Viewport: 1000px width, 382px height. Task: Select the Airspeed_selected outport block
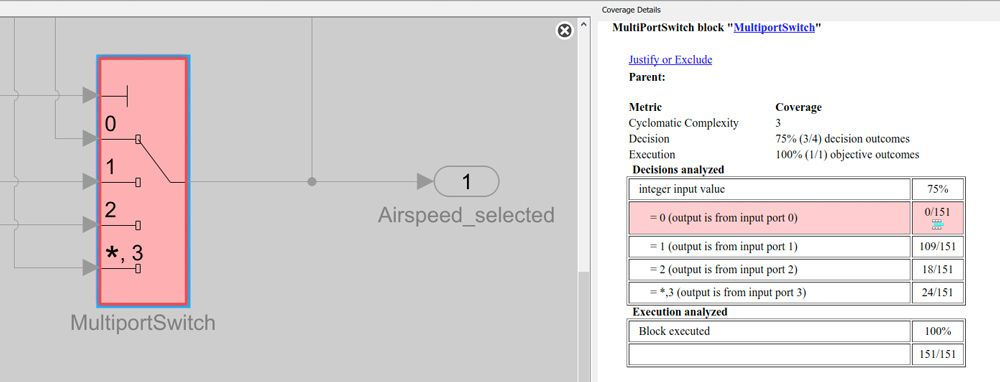point(466,182)
